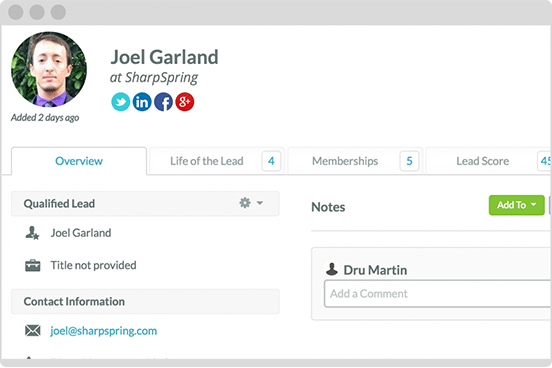Open the Lead Score tab
552x368 pixels.
(x=489, y=161)
